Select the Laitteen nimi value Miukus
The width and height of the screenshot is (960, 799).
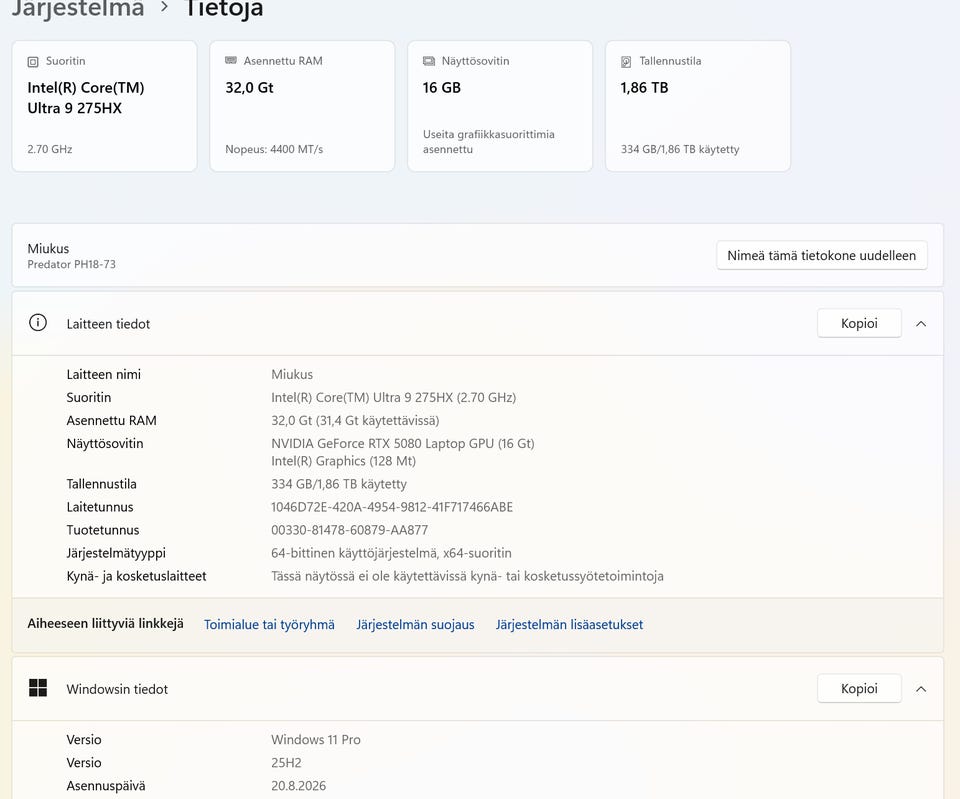coord(292,374)
